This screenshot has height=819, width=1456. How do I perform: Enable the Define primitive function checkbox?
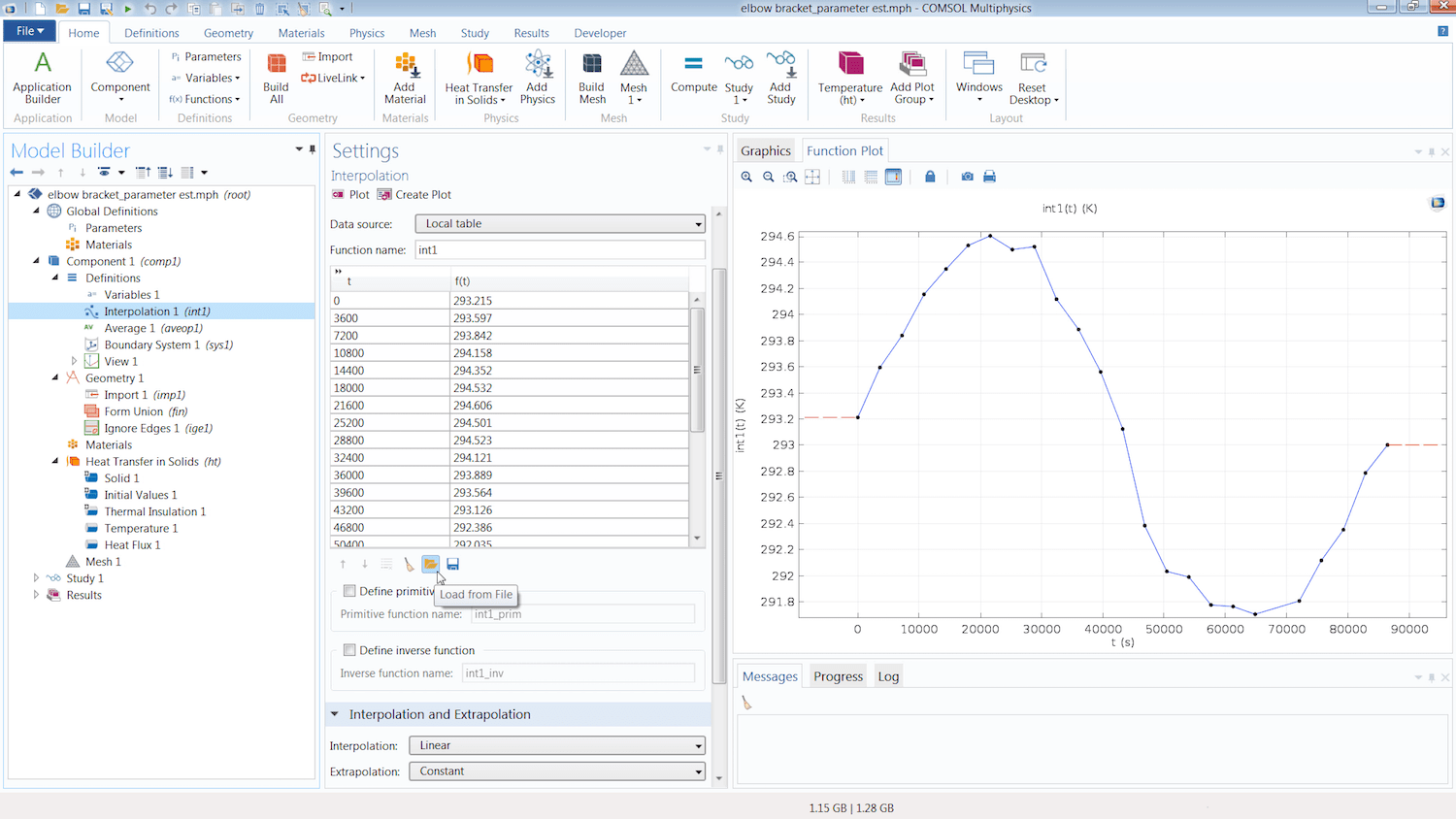(349, 591)
